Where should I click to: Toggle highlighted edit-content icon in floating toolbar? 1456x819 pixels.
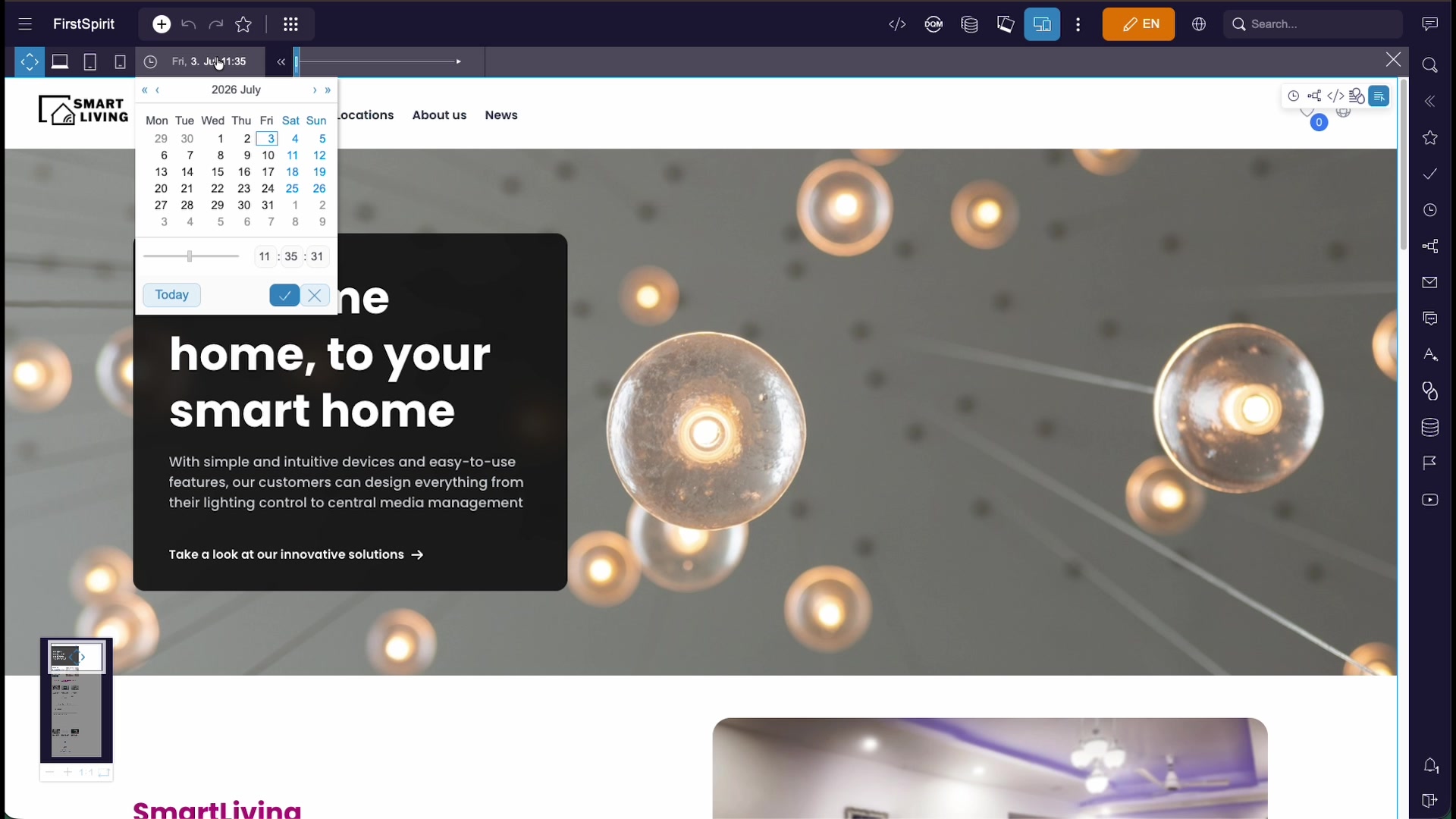[x=1379, y=96]
